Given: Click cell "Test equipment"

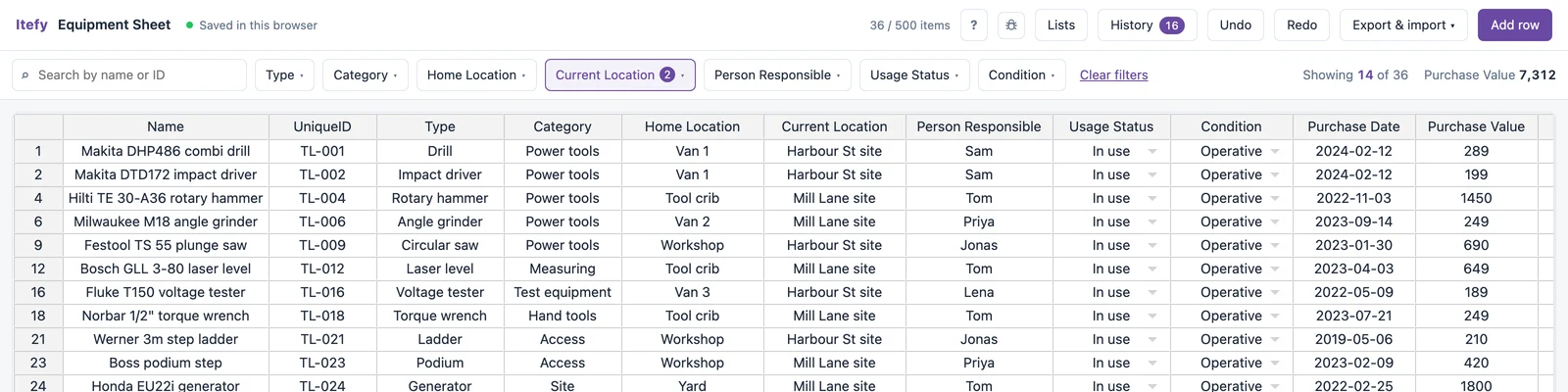Looking at the screenshot, I should (563, 292).
